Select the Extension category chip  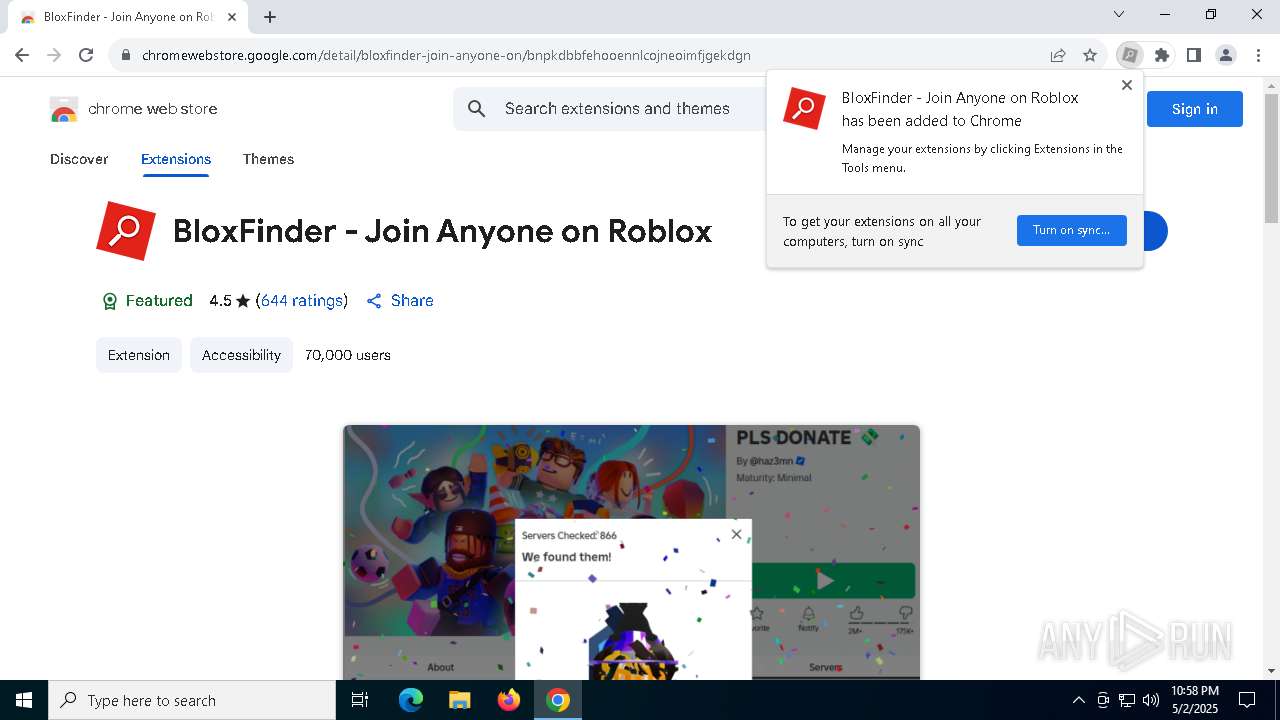[x=139, y=355]
